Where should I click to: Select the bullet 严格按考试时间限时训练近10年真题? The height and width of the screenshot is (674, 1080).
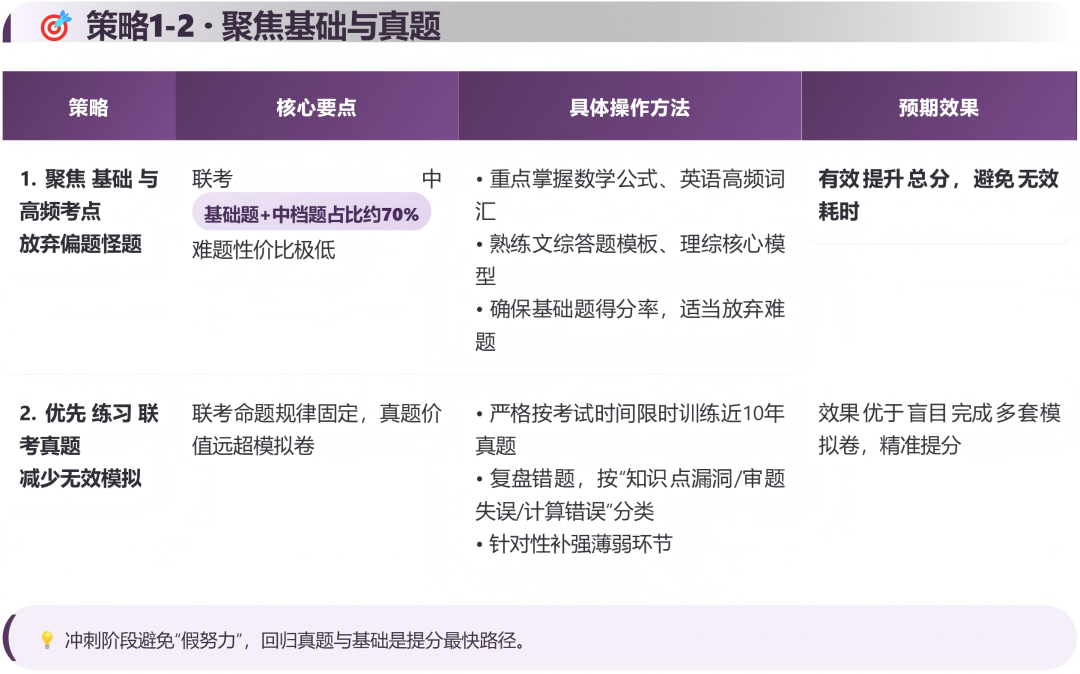(x=630, y=429)
